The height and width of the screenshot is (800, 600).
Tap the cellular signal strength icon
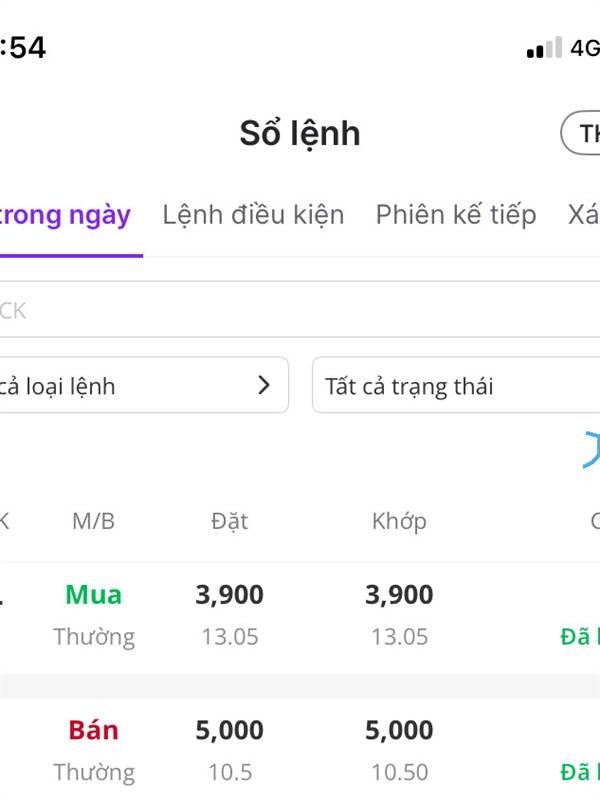pyautogui.click(x=544, y=48)
